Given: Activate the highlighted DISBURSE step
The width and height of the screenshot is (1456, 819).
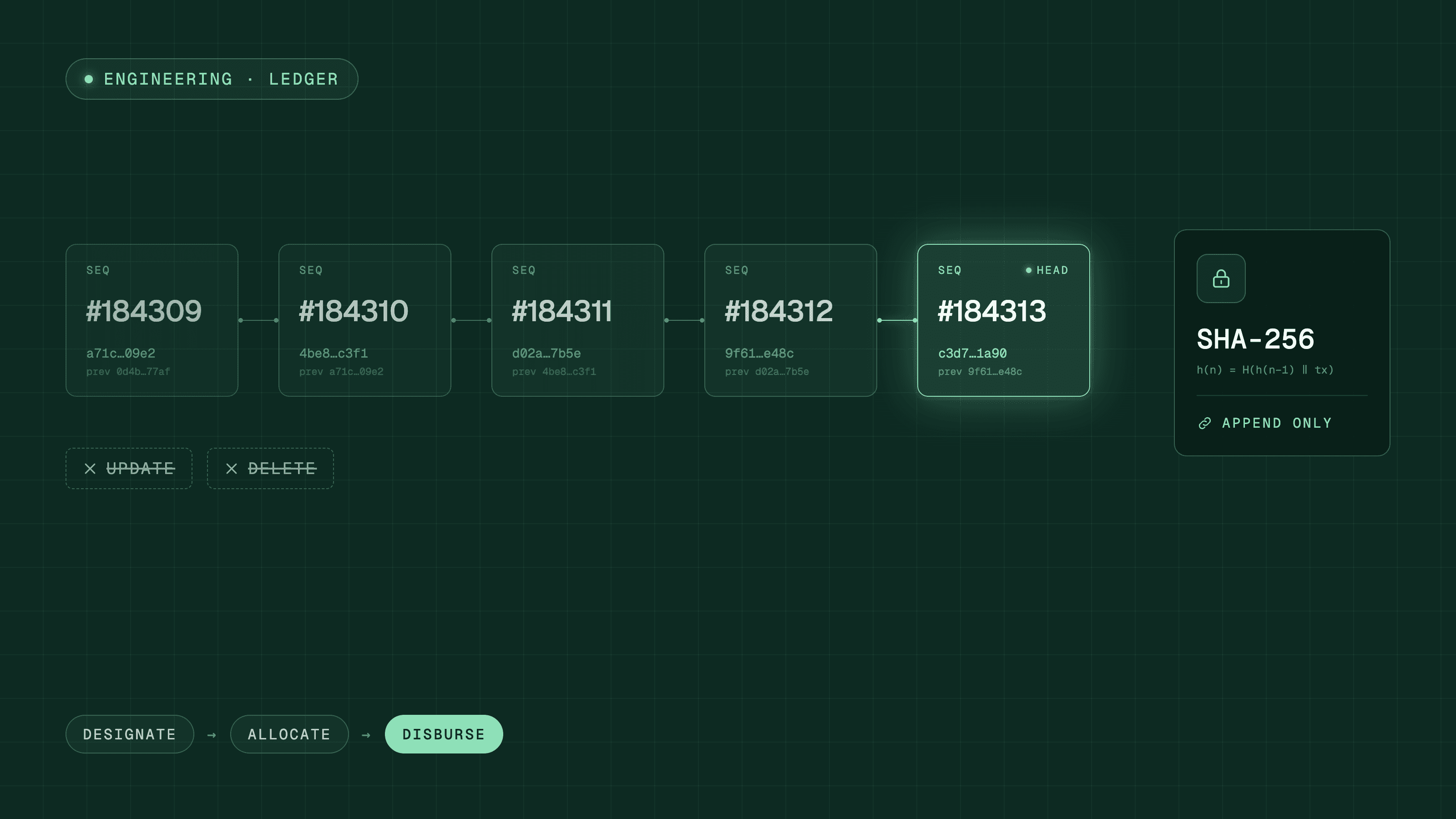Looking at the screenshot, I should 444,734.
